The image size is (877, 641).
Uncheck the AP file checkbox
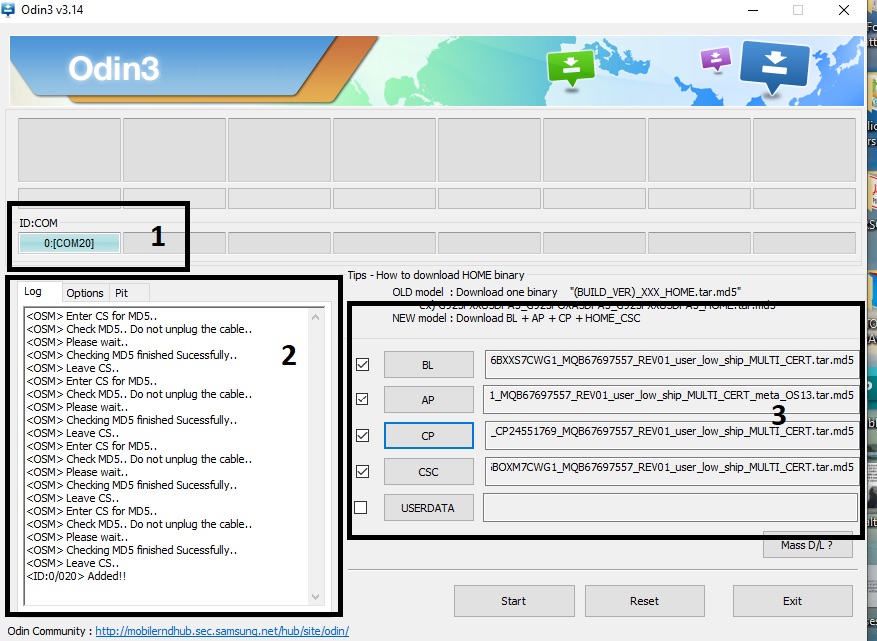point(362,399)
